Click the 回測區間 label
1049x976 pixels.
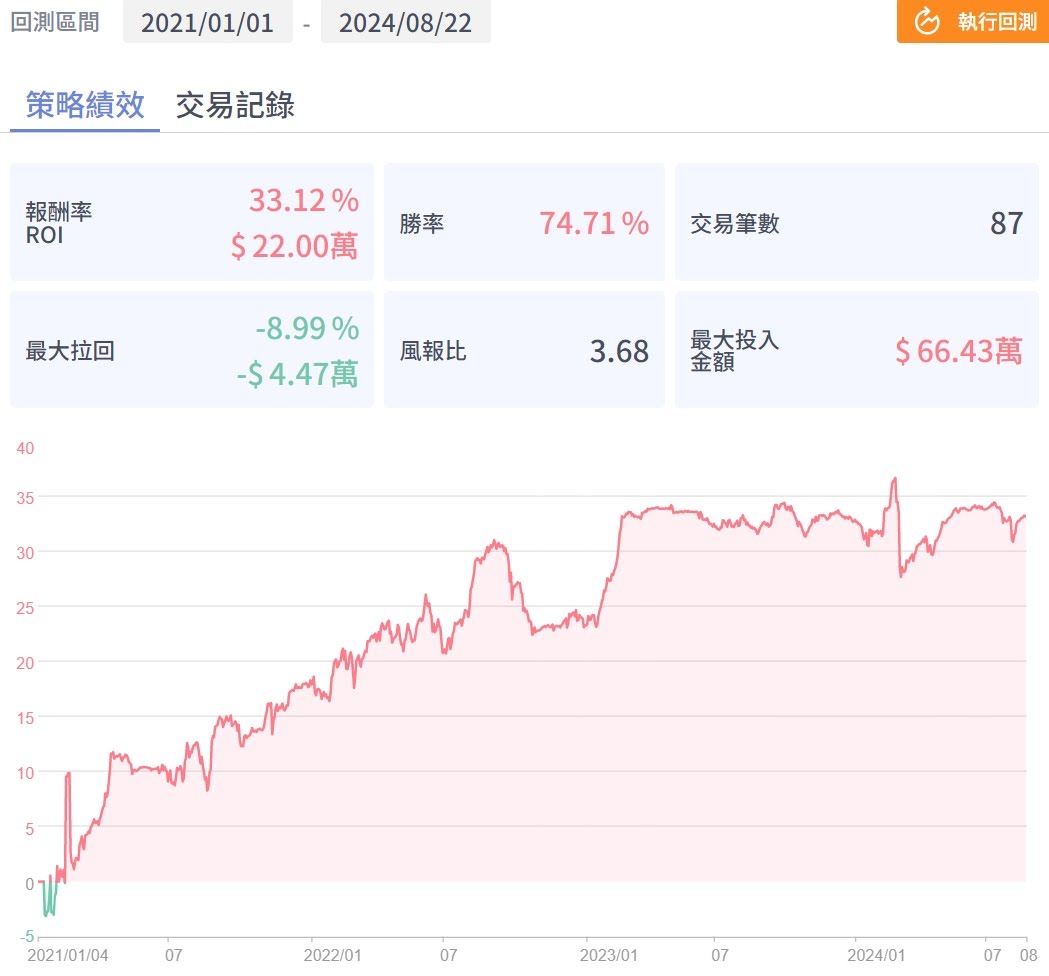pos(55,22)
